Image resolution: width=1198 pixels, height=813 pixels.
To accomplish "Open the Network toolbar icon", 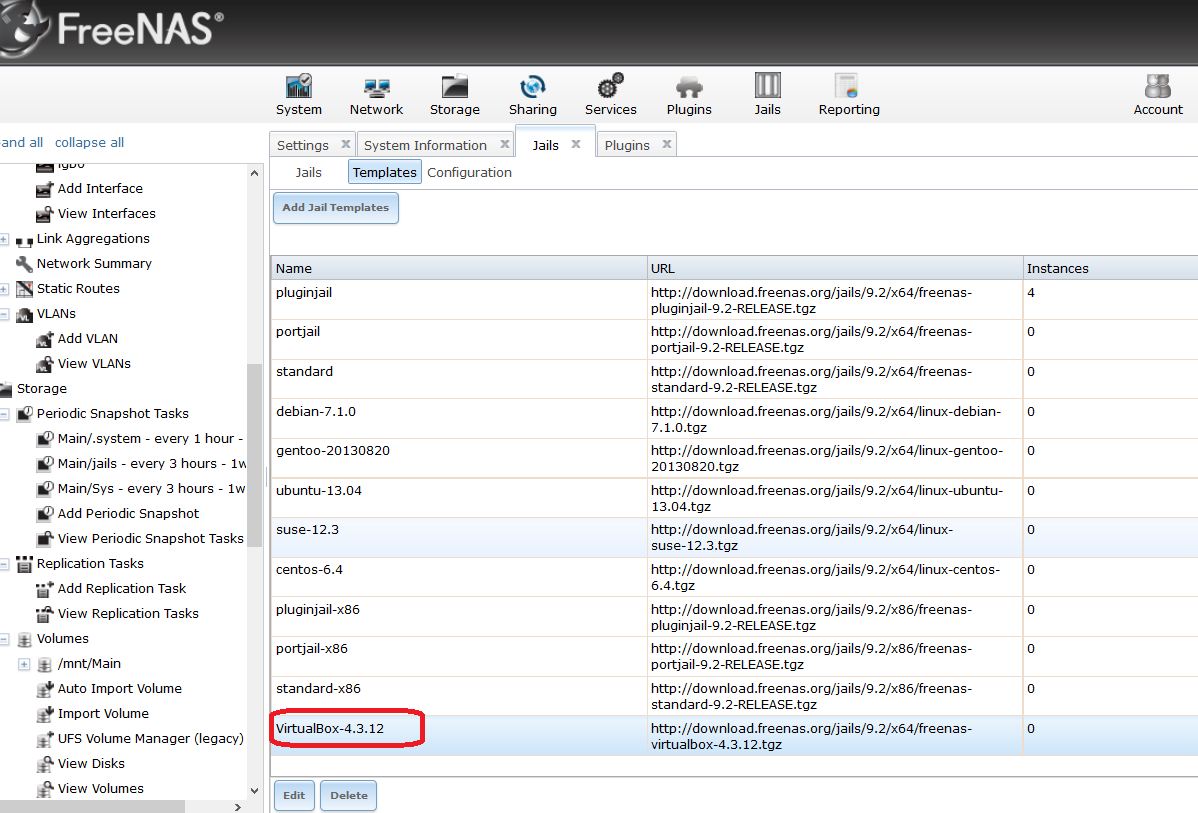I will (377, 95).
